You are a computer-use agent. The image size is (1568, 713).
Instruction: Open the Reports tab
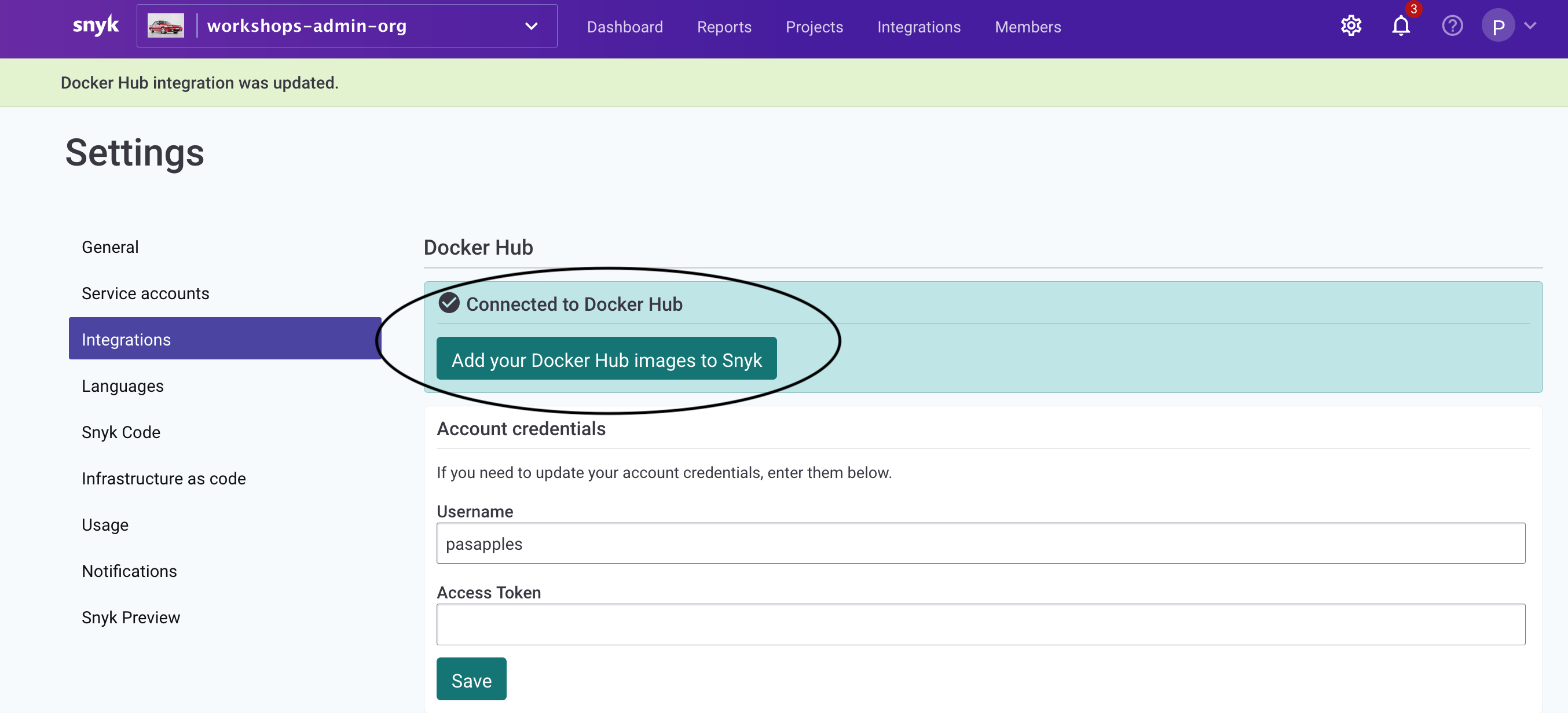[724, 27]
